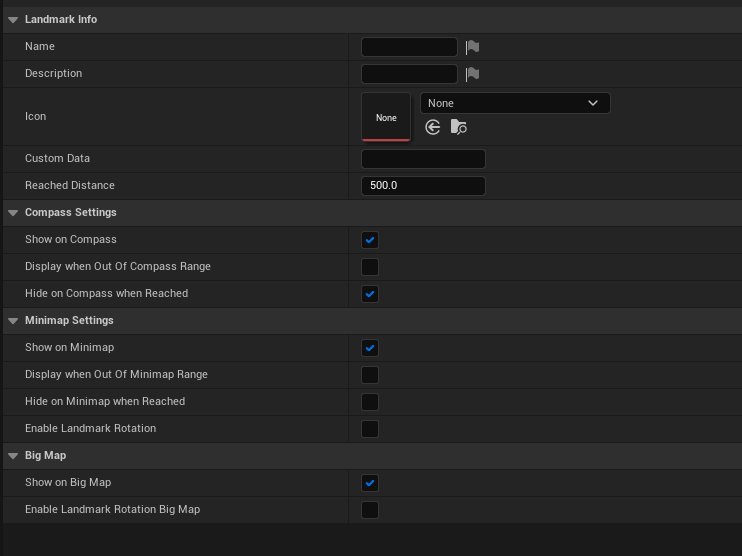The image size is (742, 556).
Task: Enable Display when Out Of Compass Range
Action: tap(370, 267)
